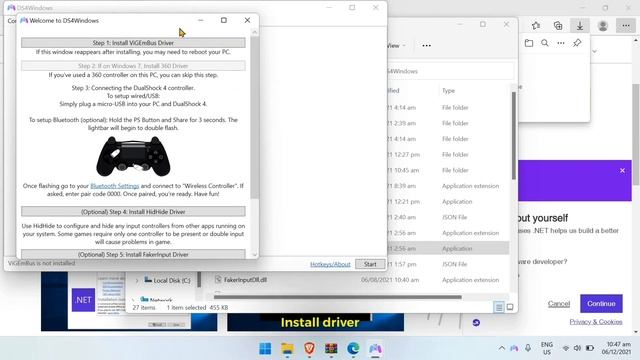Click the welcome window scroll up arrow

point(255,32)
